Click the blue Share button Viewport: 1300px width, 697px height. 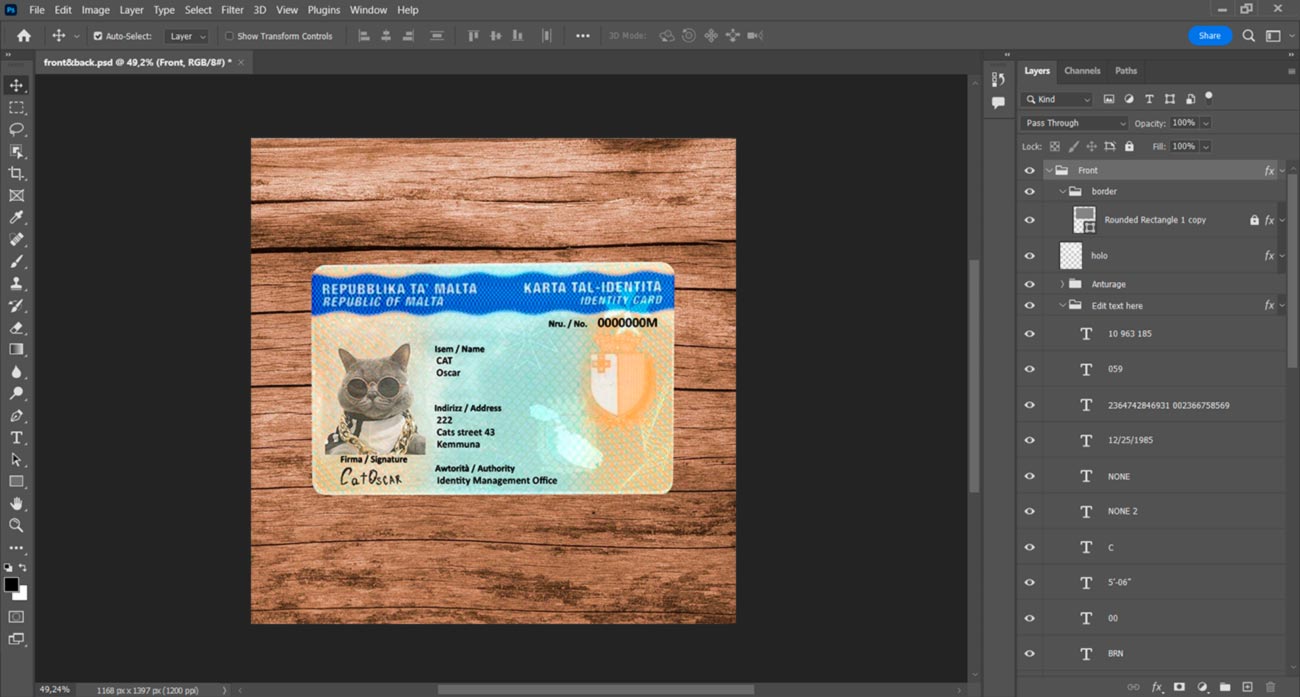[1209, 36]
